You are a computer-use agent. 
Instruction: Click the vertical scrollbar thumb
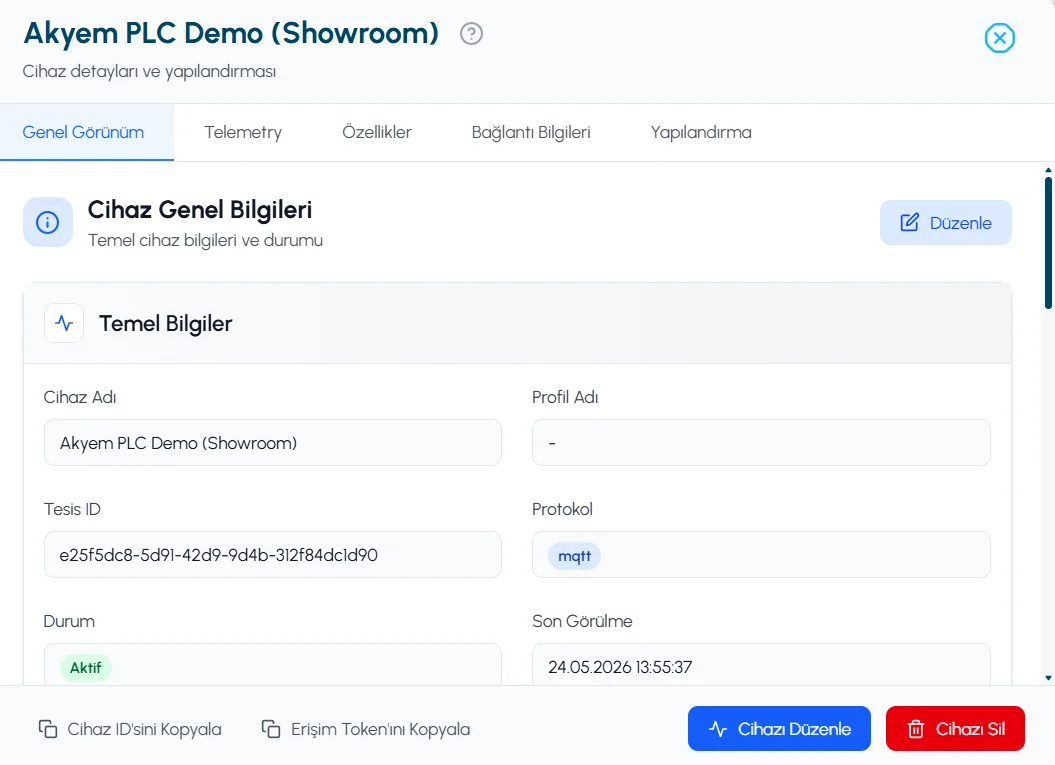click(1048, 242)
